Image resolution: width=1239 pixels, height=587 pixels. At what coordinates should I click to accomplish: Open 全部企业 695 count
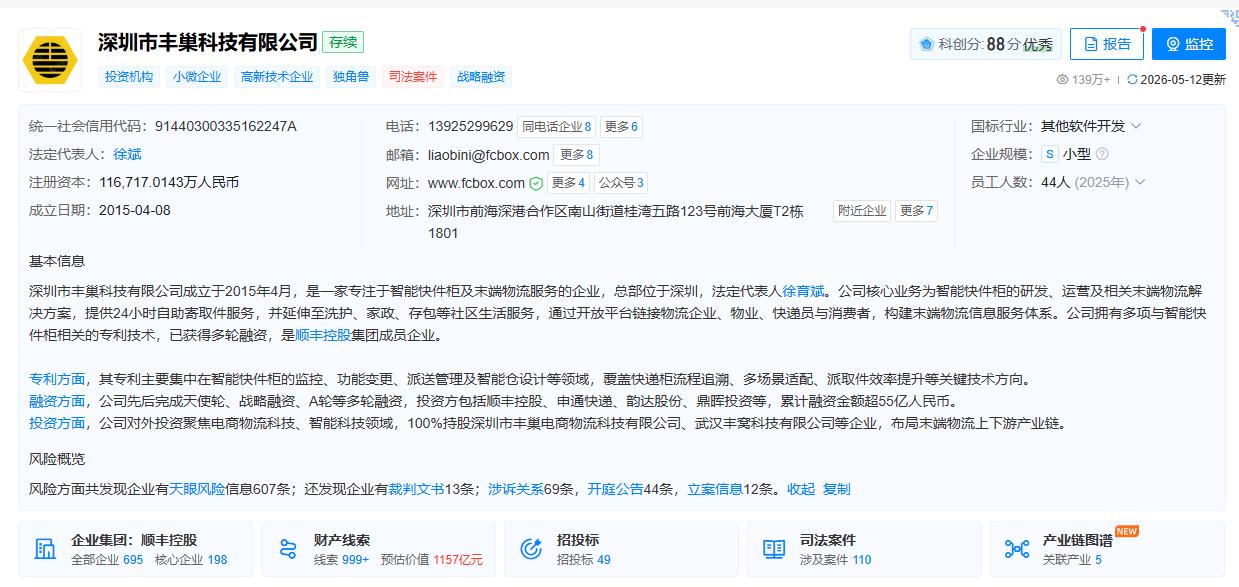[x=107, y=560]
